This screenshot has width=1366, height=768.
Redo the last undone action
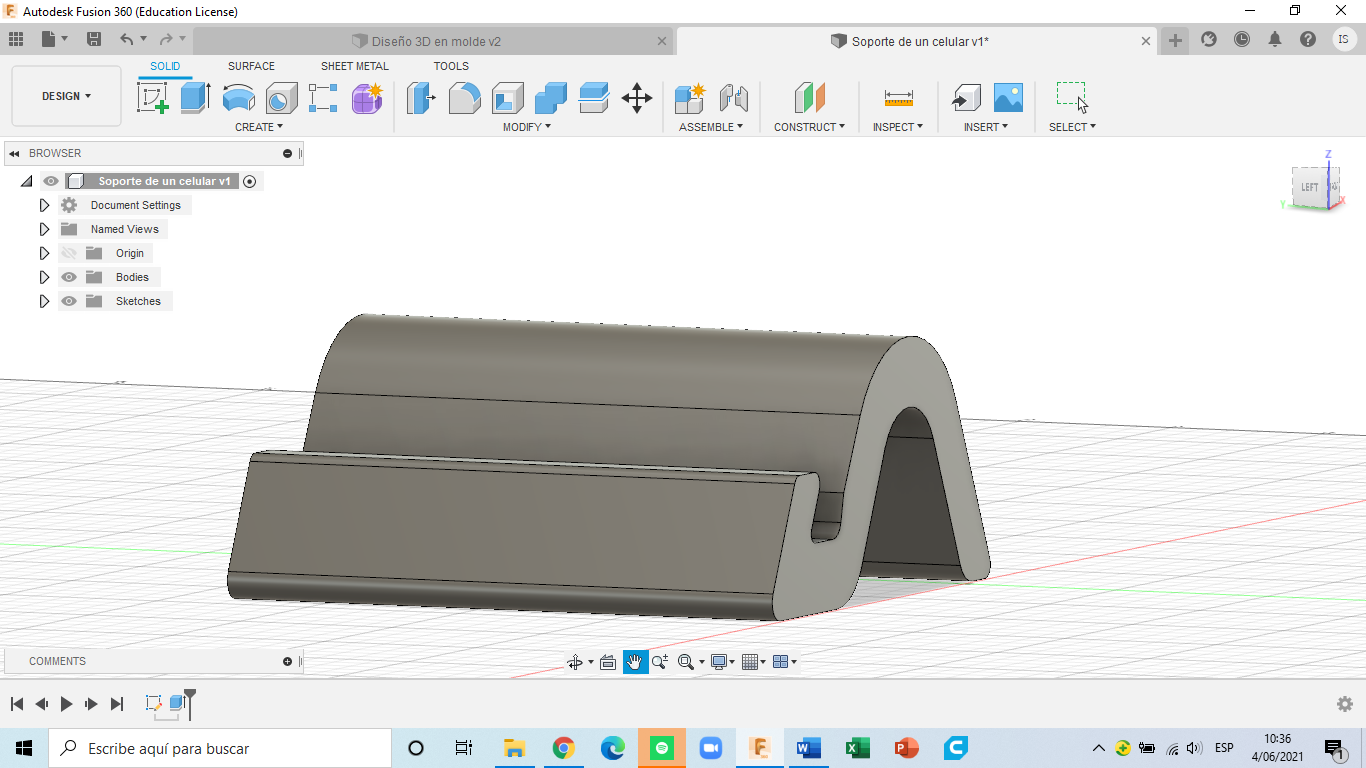point(166,39)
